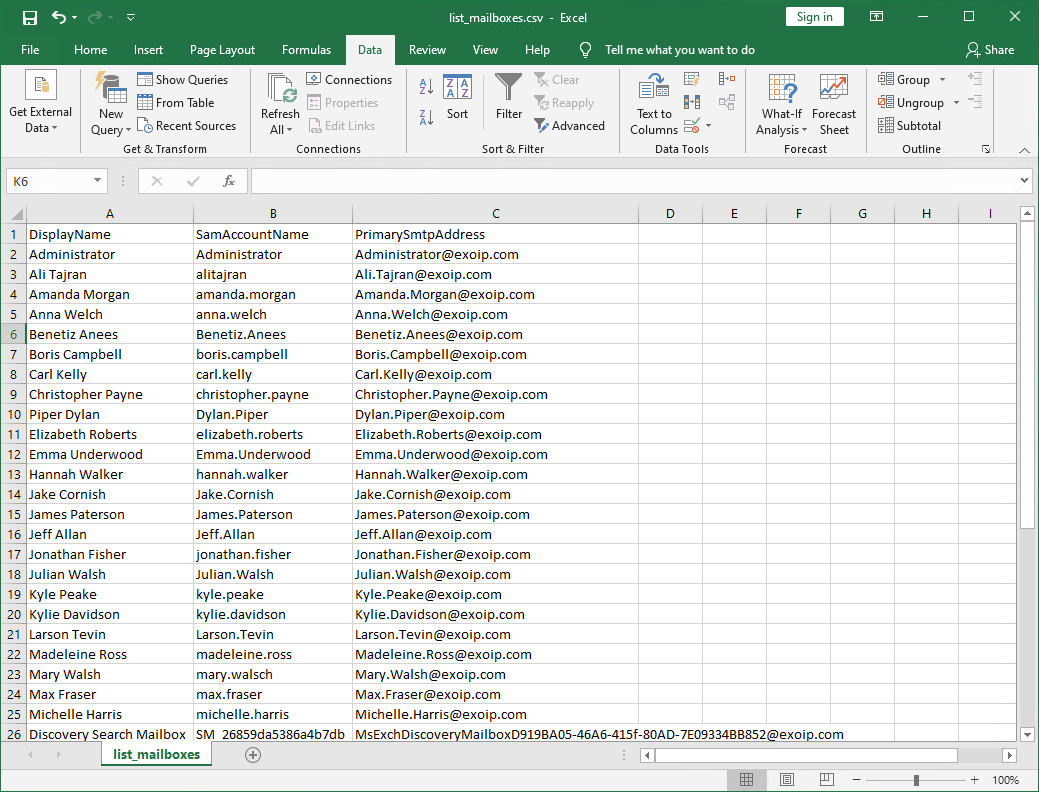Select the list_mailboxes sheet tab
This screenshot has height=792, width=1039.
[x=156, y=754]
